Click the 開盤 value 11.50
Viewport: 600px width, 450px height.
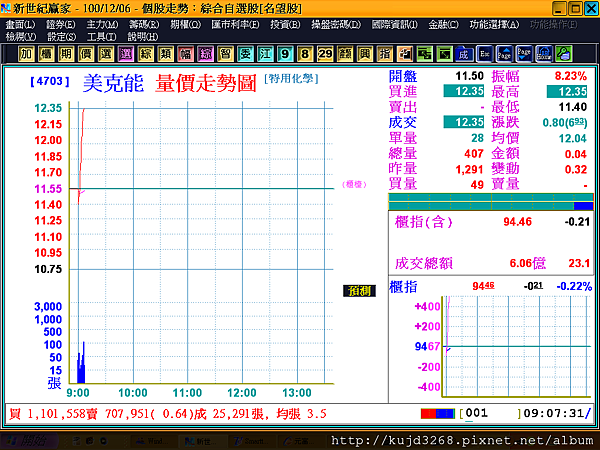pos(469,76)
